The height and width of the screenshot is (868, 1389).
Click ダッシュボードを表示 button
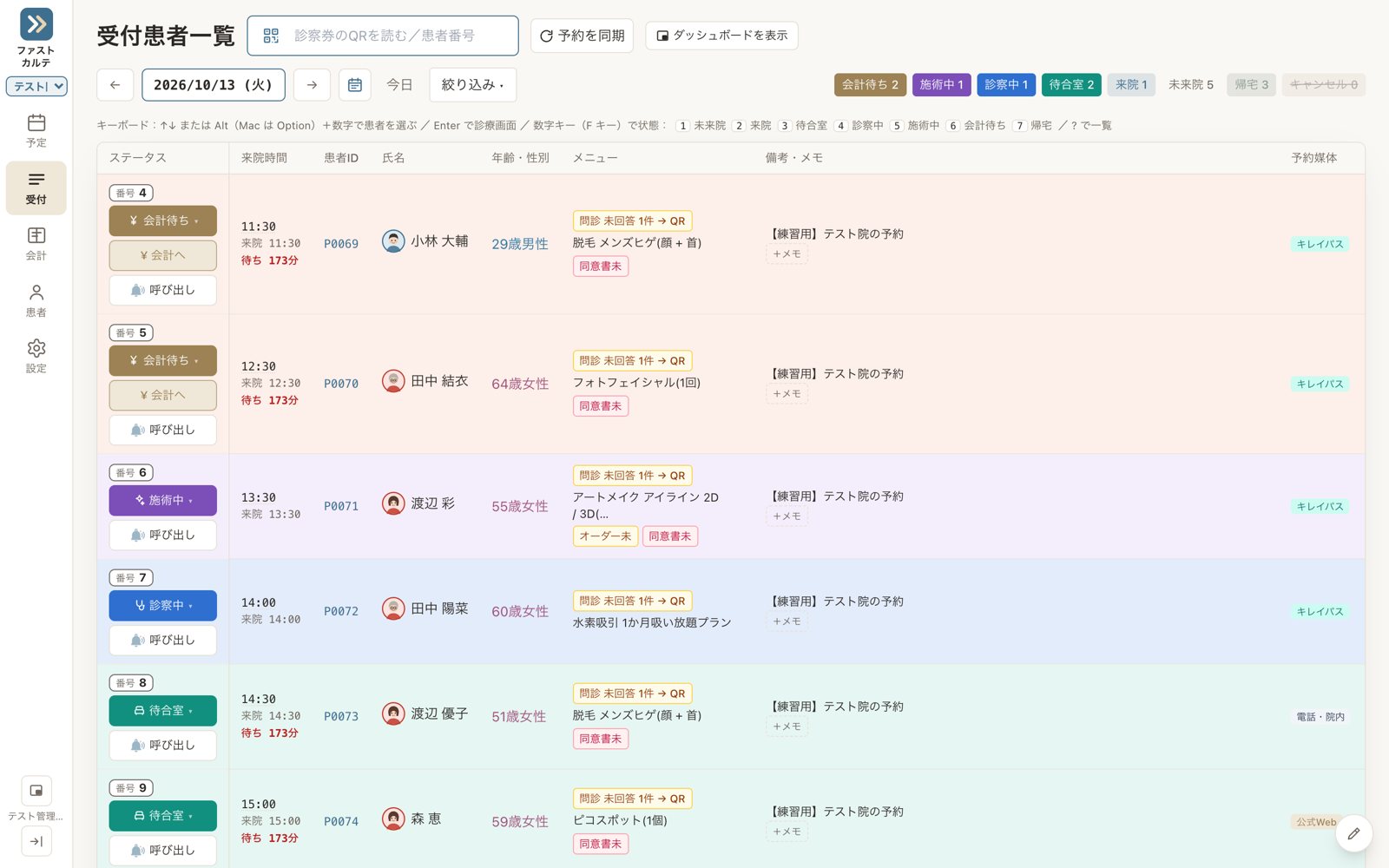tap(721, 36)
